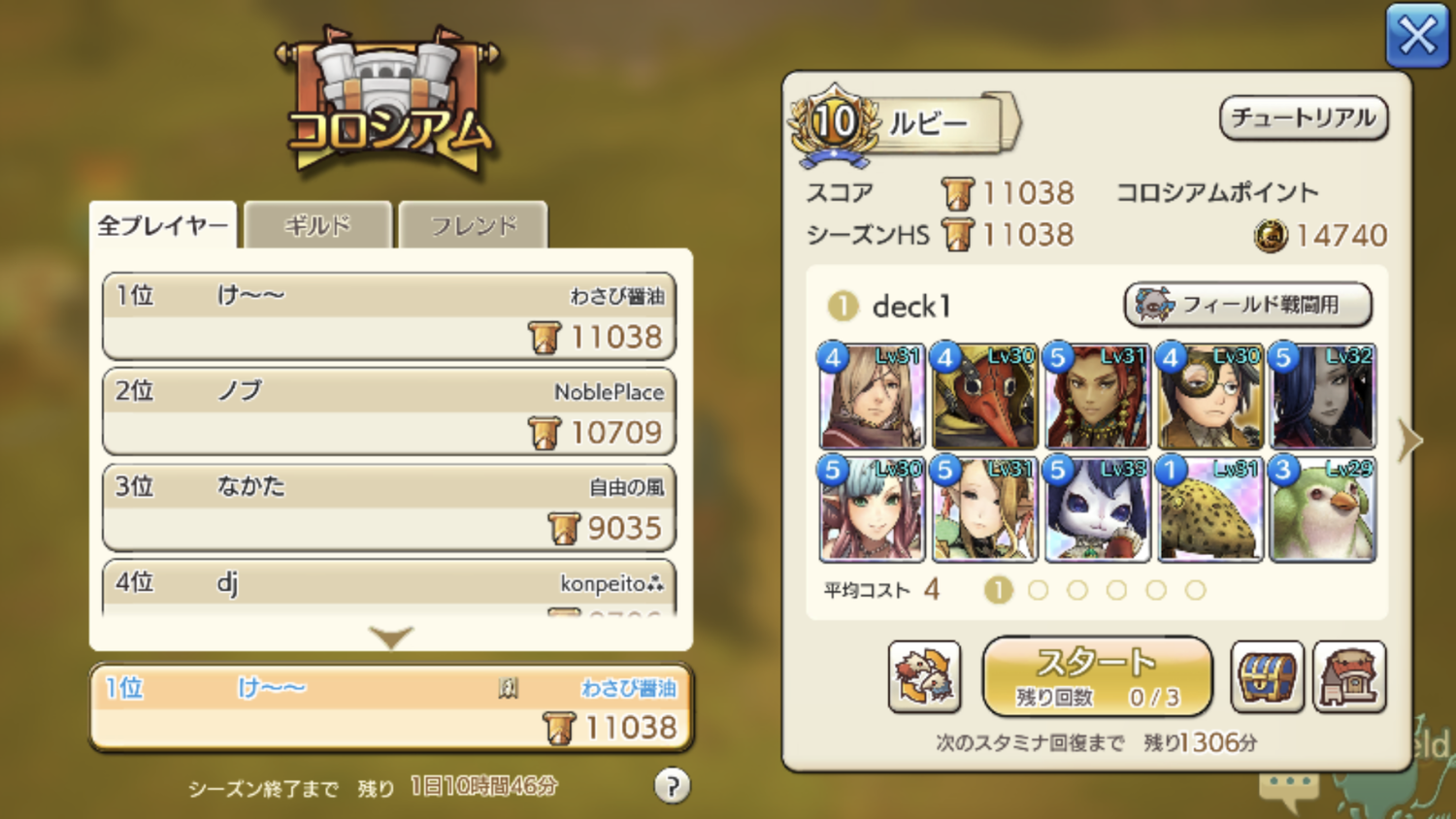Screen dimensions: 1456x819
Task: Click the スタート battle button
Action: pyautogui.click(x=1097, y=676)
